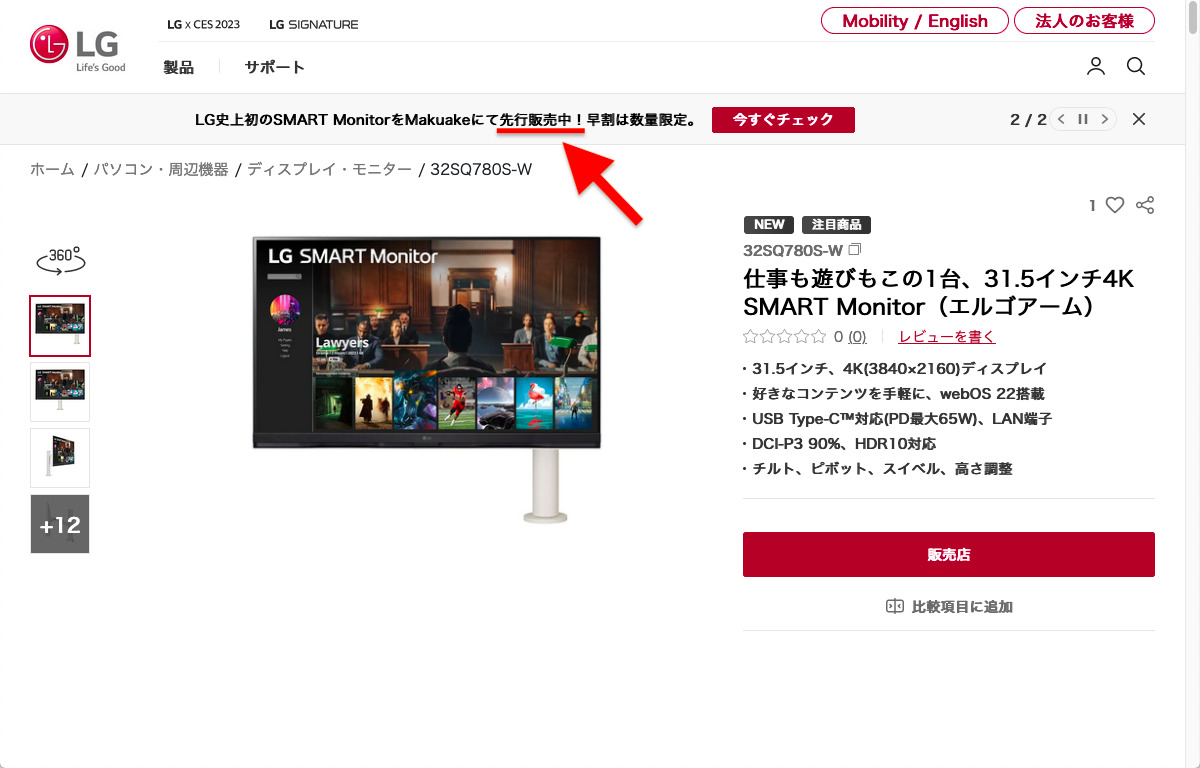Open the review count (0) link

point(857,337)
